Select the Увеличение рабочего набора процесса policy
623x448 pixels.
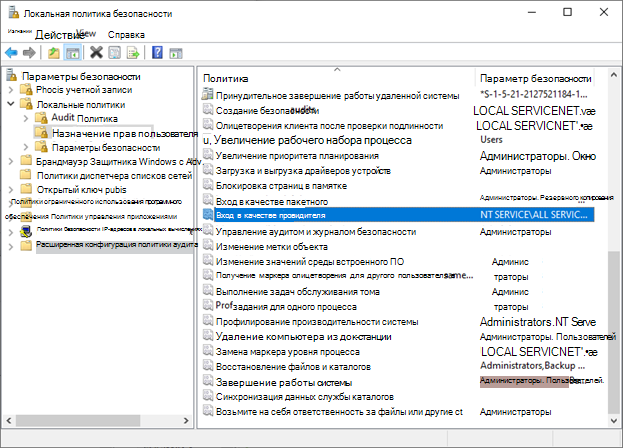(312, 140)
